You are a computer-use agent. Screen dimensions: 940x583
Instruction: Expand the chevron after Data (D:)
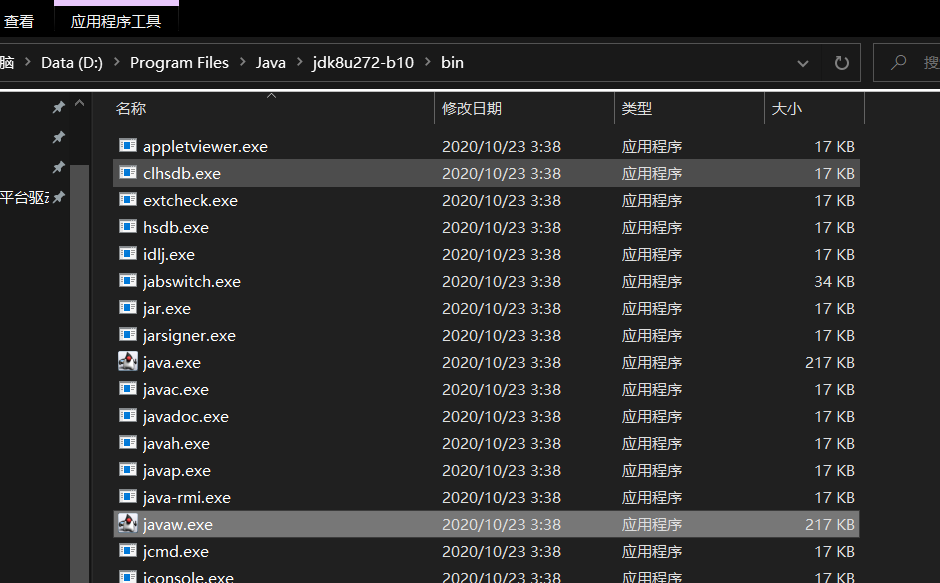(x=116, y=62)
